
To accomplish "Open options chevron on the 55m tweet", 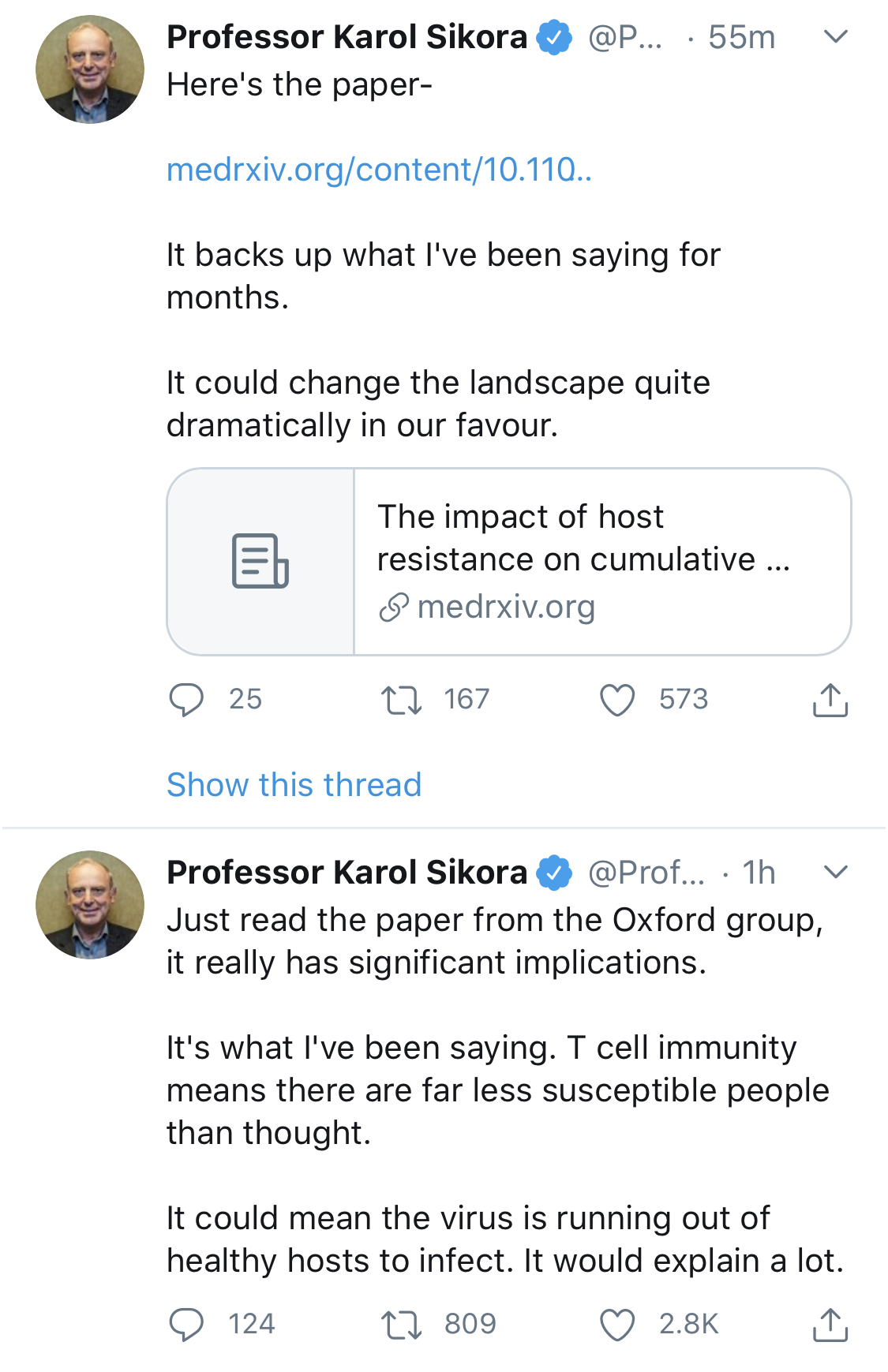I will (x=835, y=36).
